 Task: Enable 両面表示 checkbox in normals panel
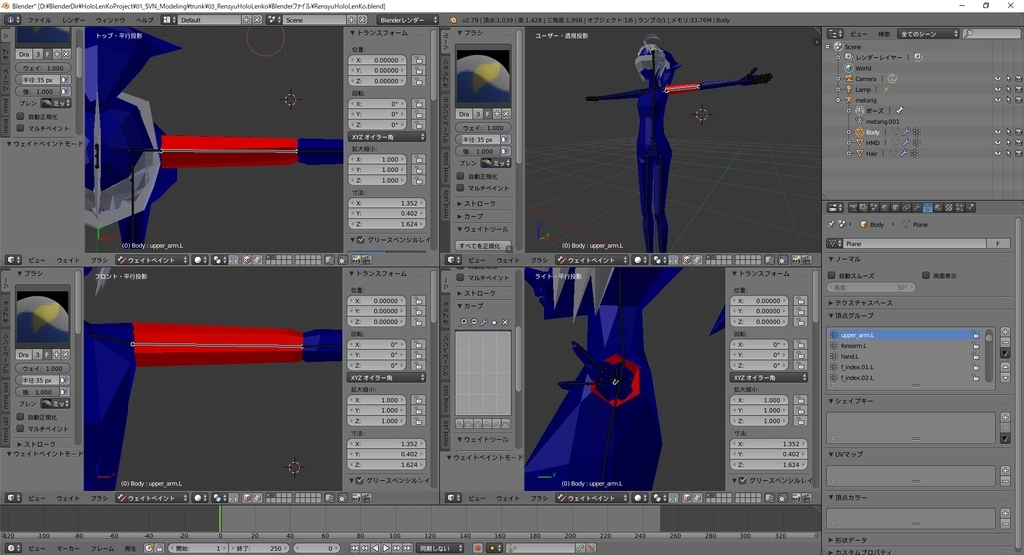tap(926, 276)
